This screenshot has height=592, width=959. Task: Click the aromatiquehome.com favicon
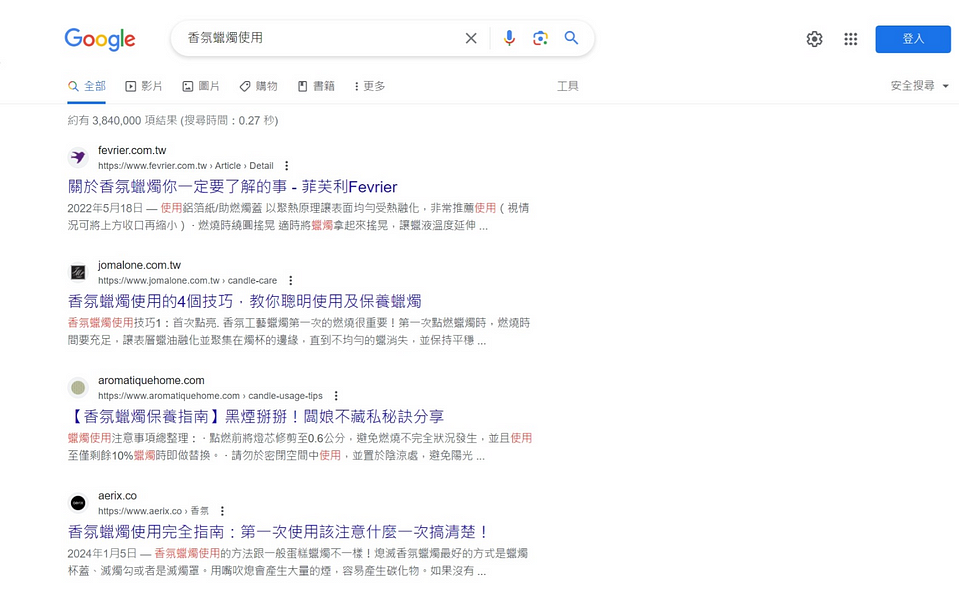coord(78,387)
